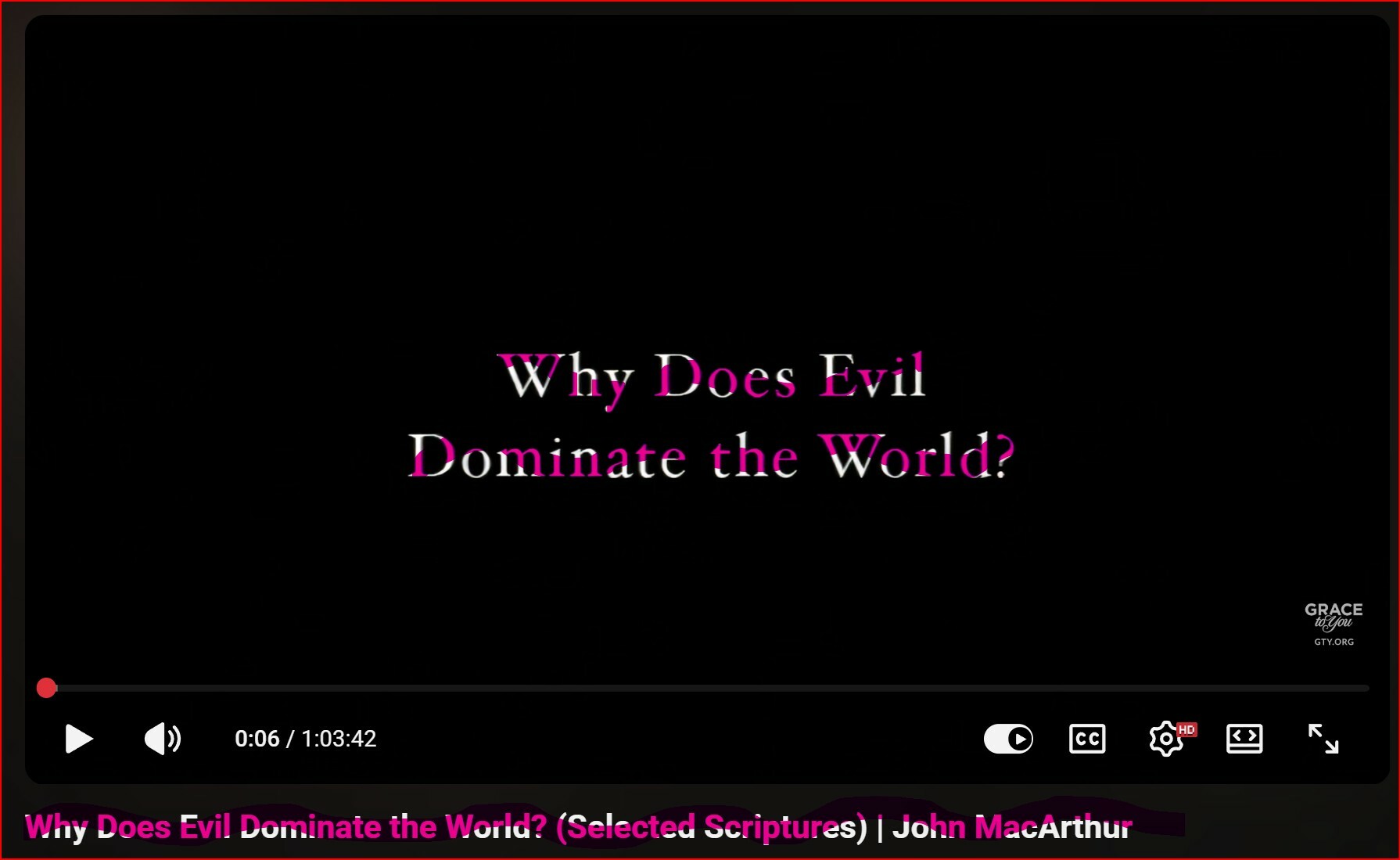Turn on closed captions
1400x860 pixels.
pyautogui.click(x=1087, y=739)
